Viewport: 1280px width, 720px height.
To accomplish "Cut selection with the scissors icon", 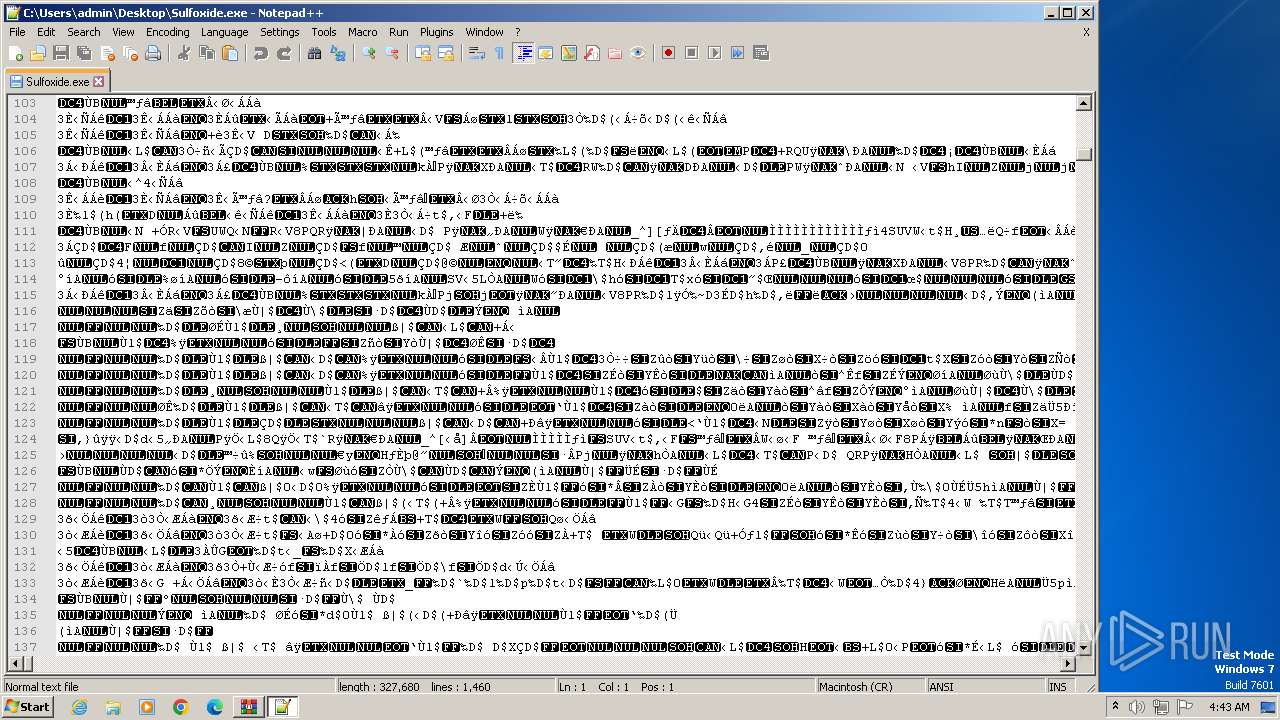I will coord(183,53).
